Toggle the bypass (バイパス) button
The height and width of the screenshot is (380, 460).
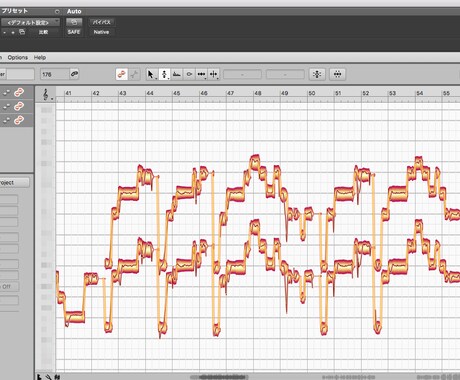click(102, 22)
